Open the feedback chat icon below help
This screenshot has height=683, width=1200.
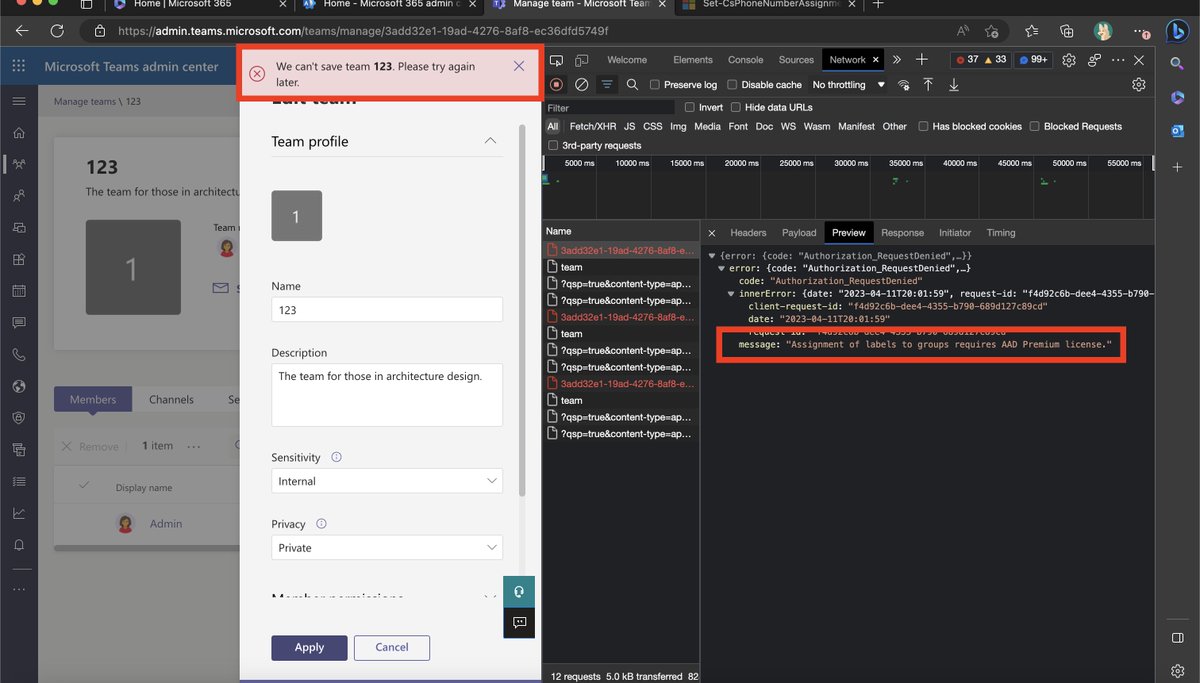click(x=519, y=622)
